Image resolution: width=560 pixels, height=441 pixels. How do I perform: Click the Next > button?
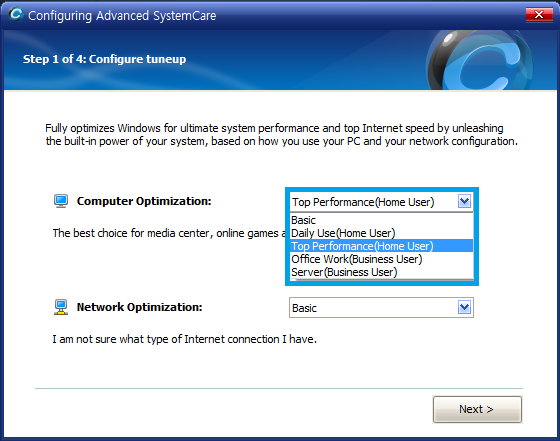pyautogui.click(x=477, y=409)
